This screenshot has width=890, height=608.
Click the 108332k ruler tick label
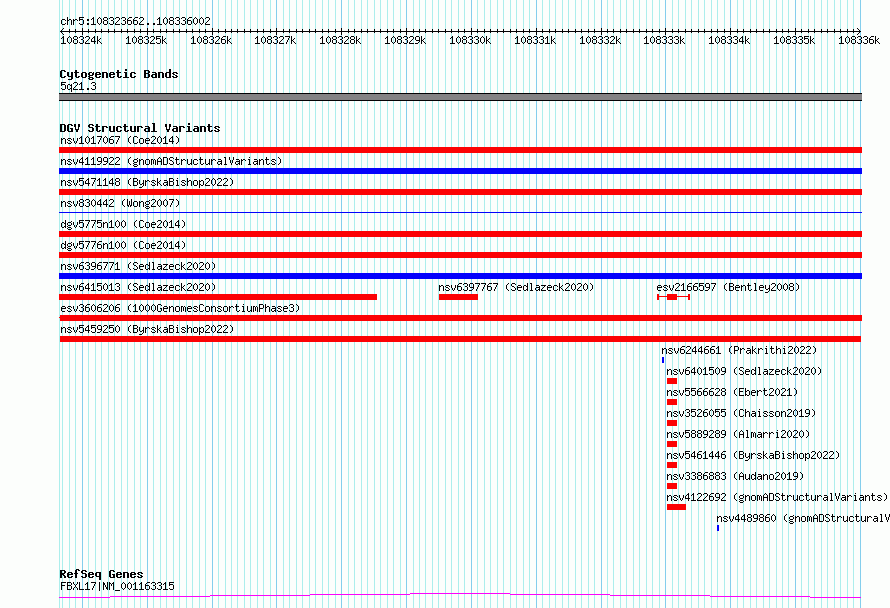(x=601, y=40)
